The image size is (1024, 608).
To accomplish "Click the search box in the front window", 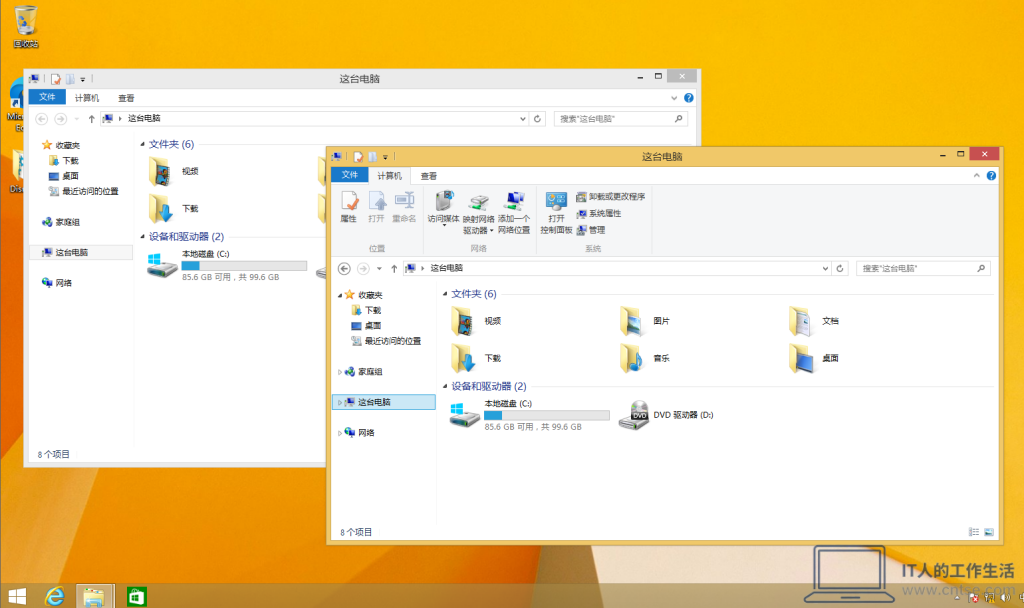I will click(923, 268).
